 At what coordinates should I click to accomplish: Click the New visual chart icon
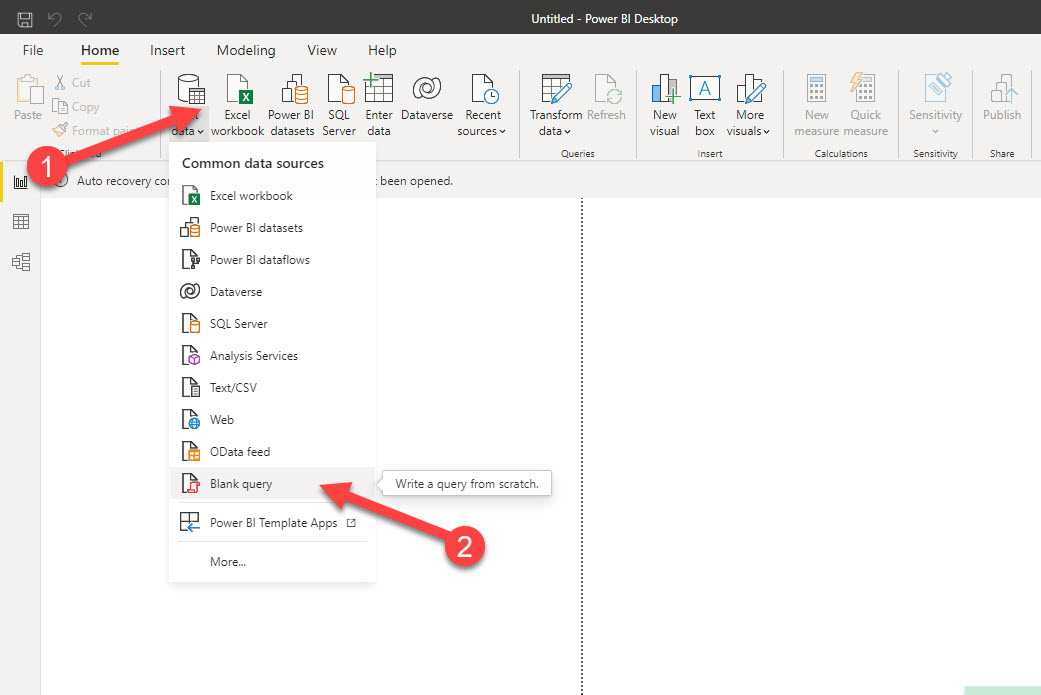tap(665, 89)
